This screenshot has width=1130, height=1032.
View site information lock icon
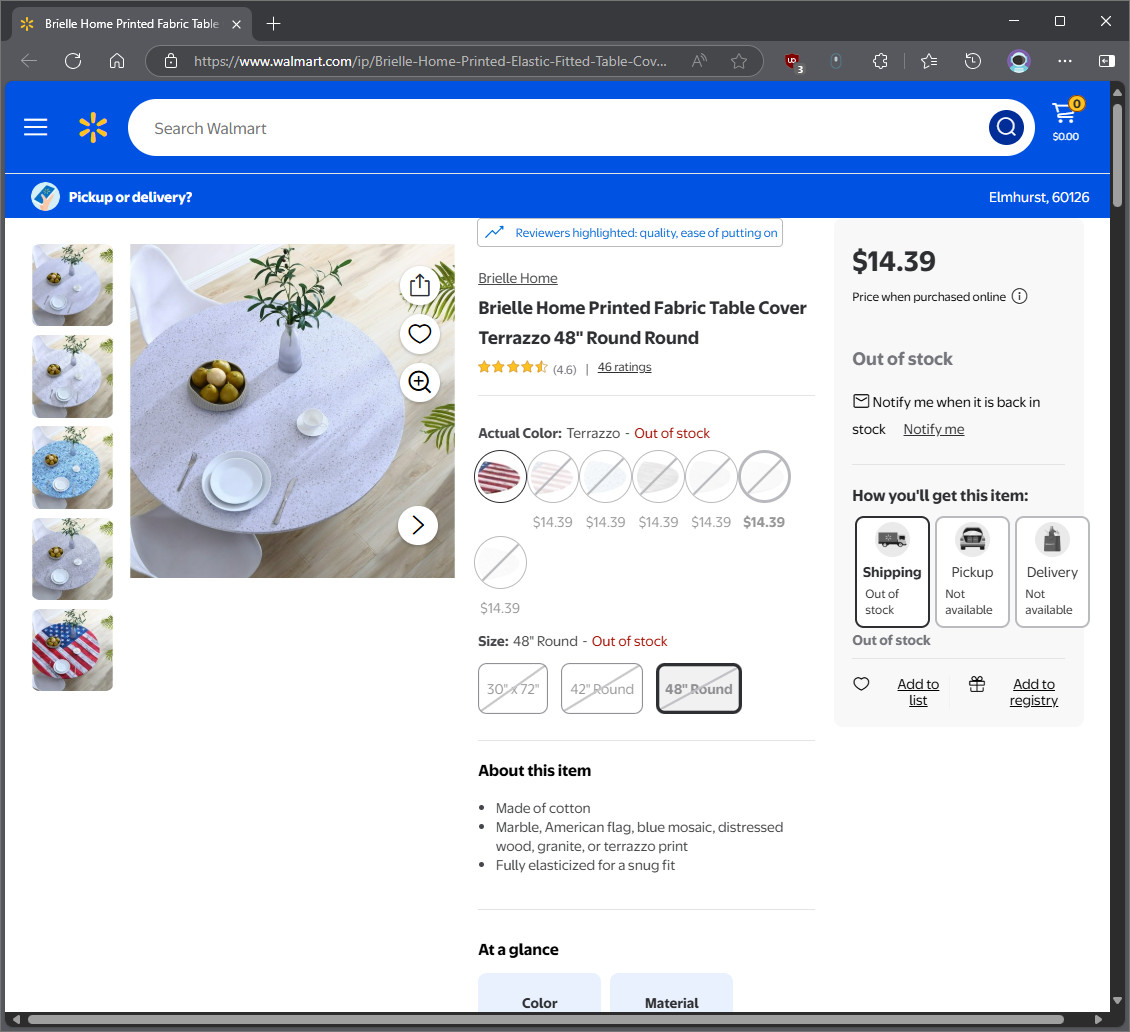171,61
